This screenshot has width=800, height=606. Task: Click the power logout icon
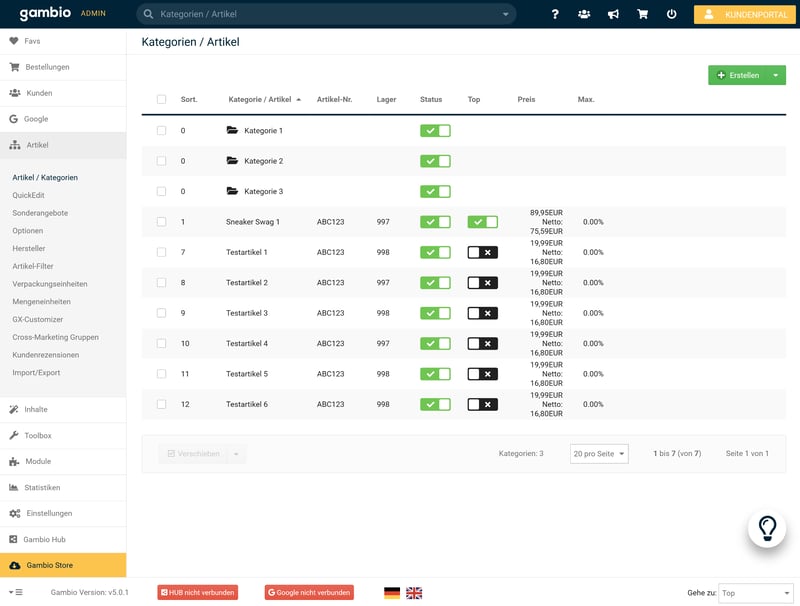coord(671,15)
